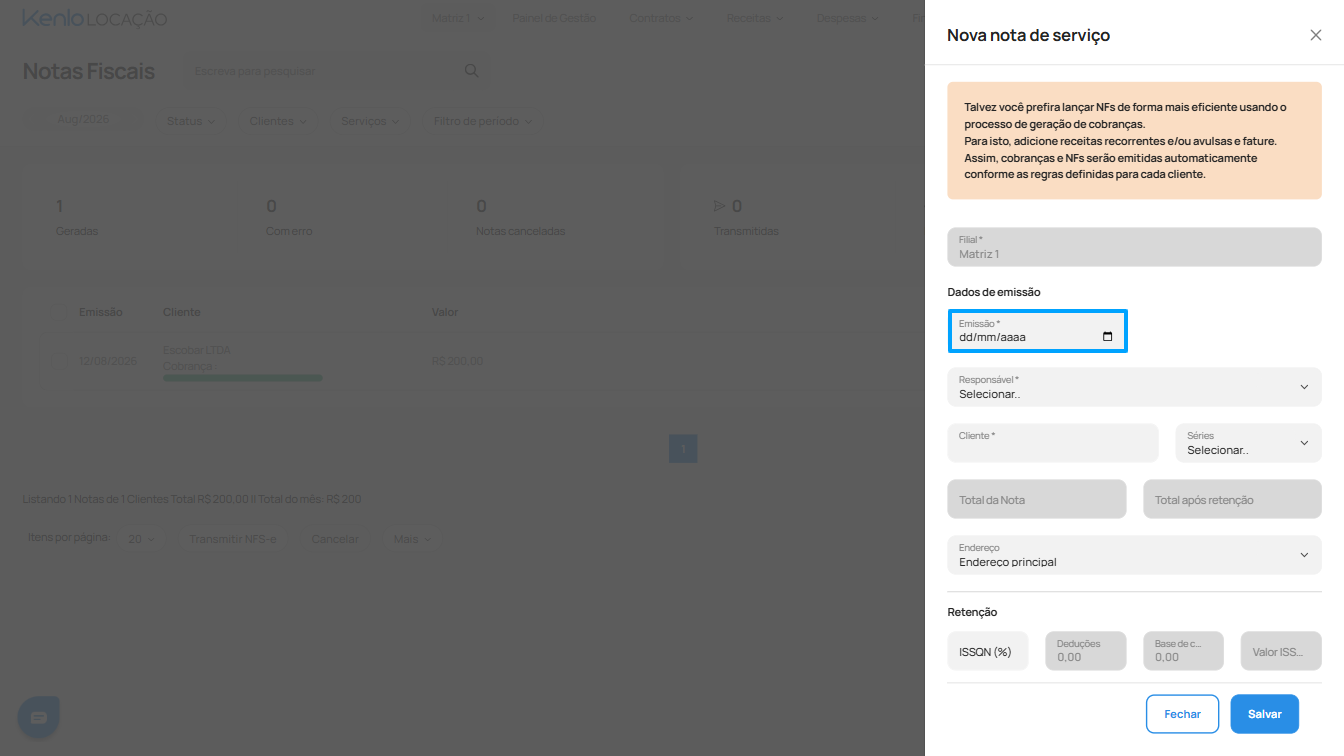
Task: Open the Matriz 1 branch selector in header
Action: pyautogui.click(x=458, y=18)
